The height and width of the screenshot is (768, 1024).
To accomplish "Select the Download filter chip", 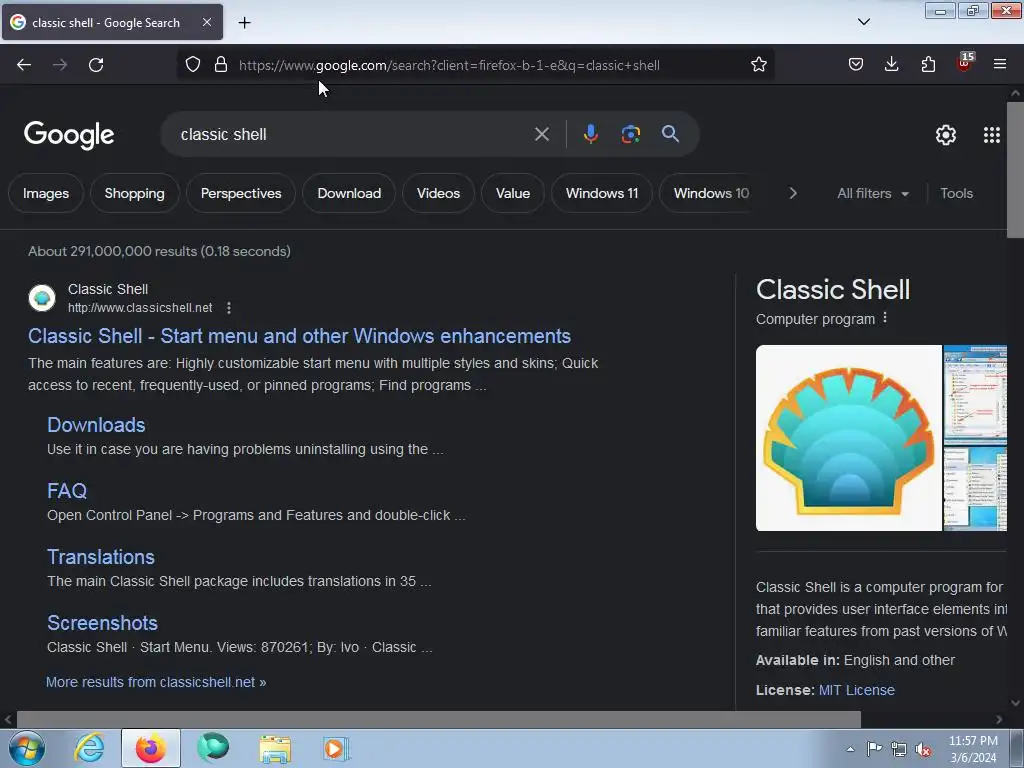I will pos(349,193).
